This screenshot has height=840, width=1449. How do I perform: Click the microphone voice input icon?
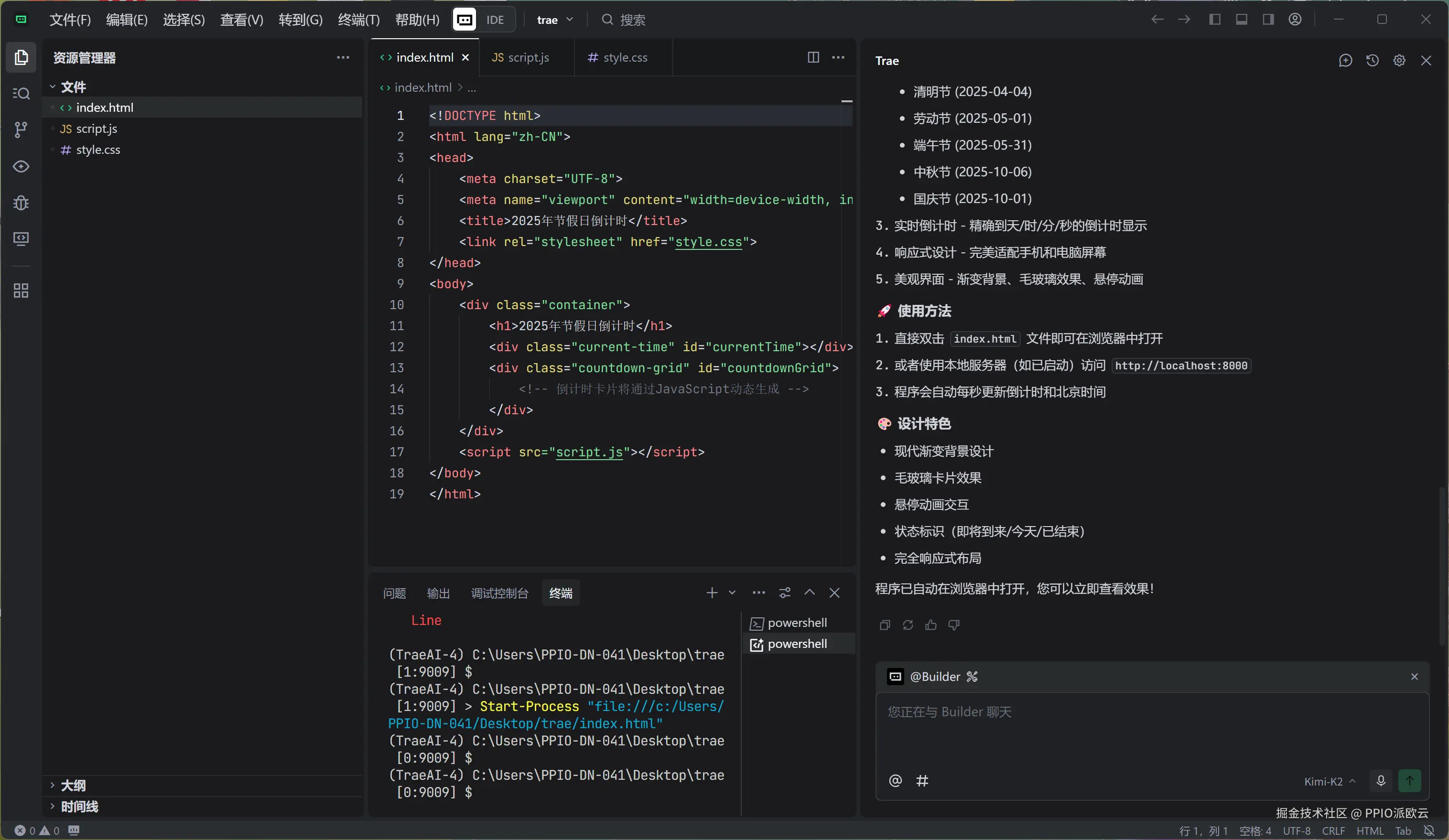(x=1381, y=780)
